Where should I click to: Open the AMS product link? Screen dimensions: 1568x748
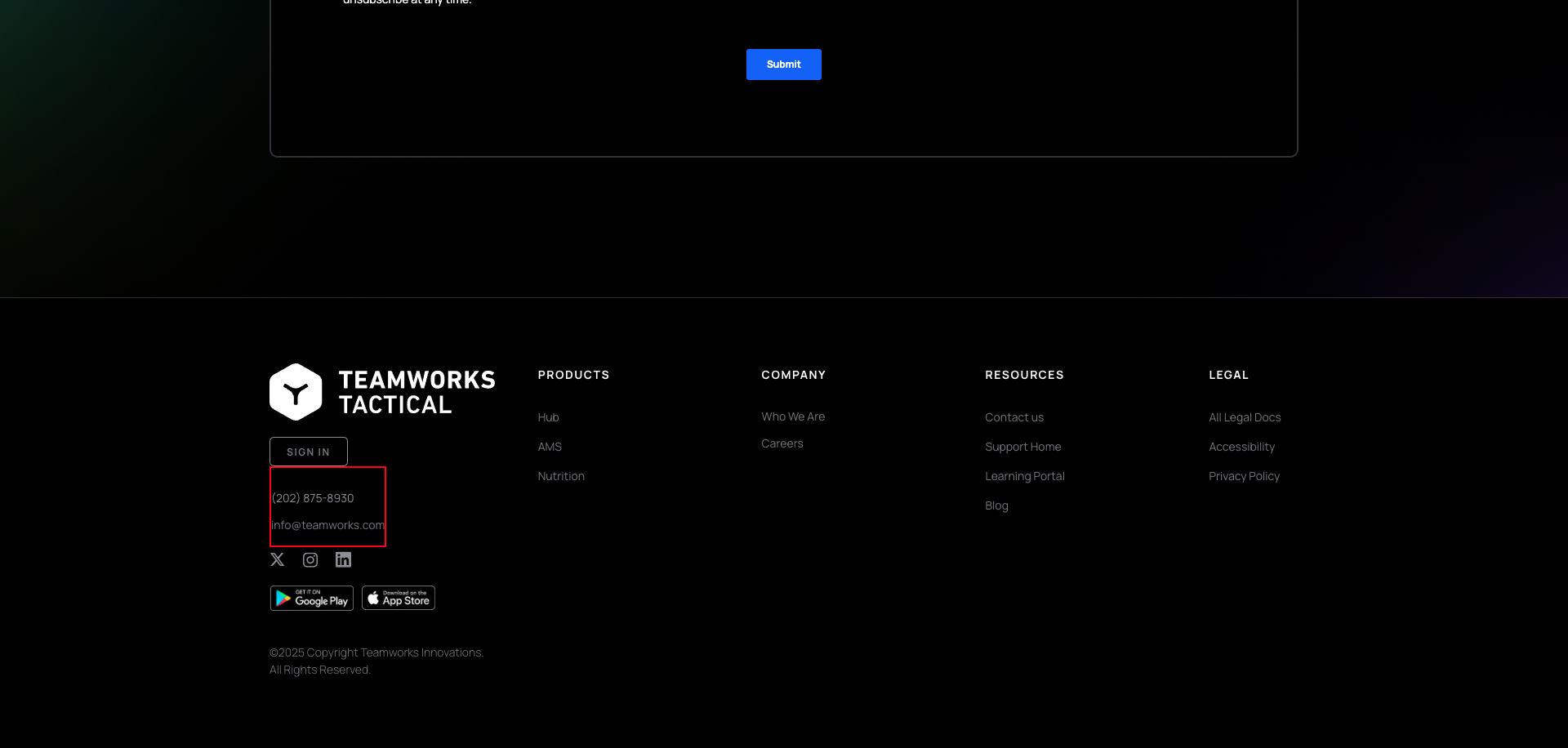pyautogui.click(x=550, y=446)
